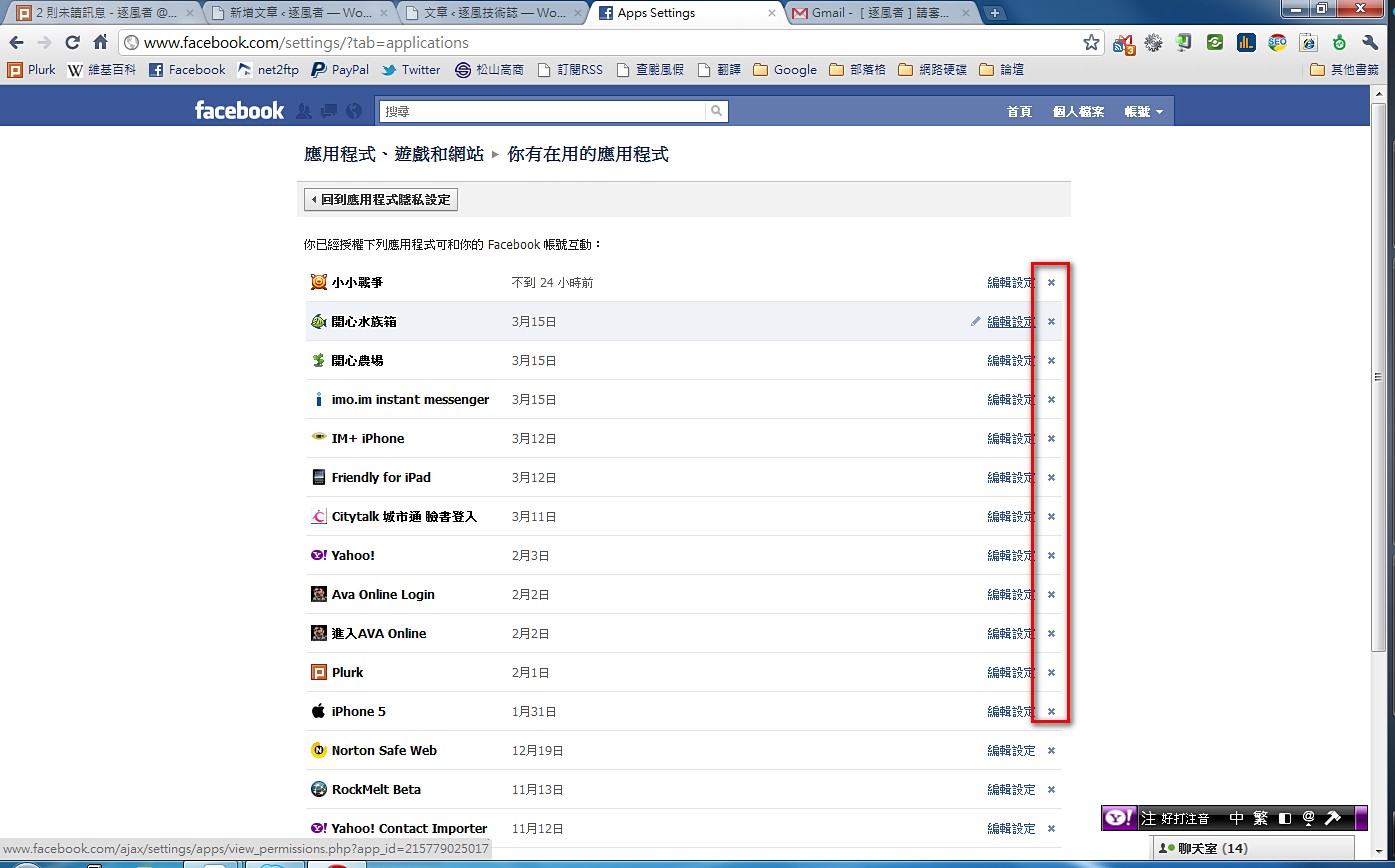Remove the Friendly for iPad app

[x=1051, y=477]
